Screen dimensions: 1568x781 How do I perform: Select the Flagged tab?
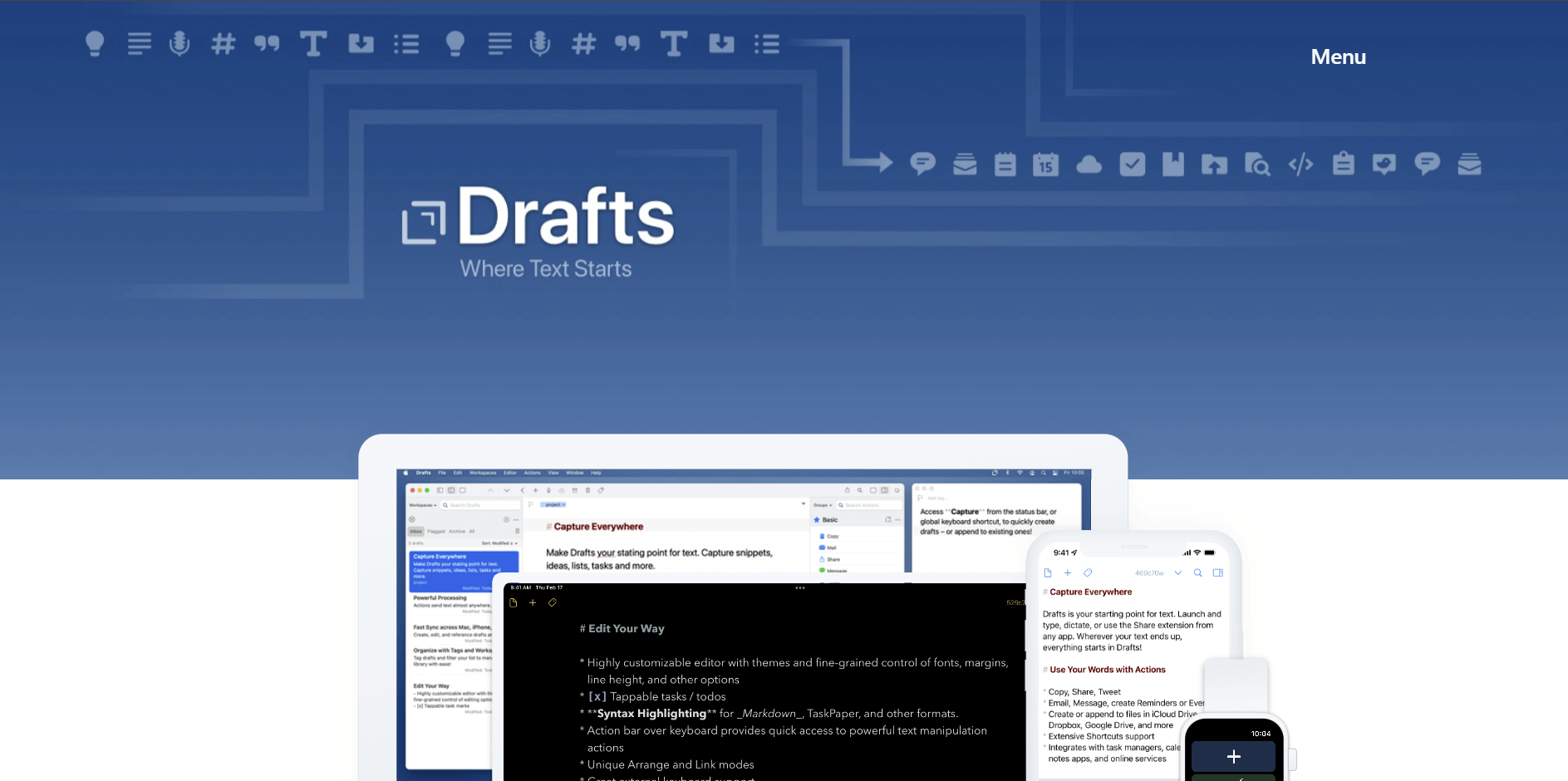[x=436, y=531]
